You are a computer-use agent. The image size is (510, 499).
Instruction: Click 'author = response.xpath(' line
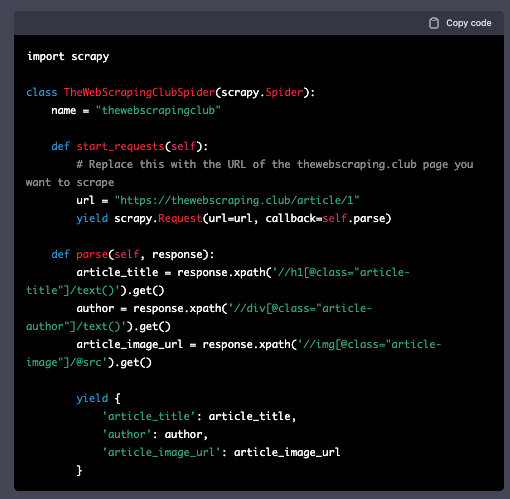224,308
